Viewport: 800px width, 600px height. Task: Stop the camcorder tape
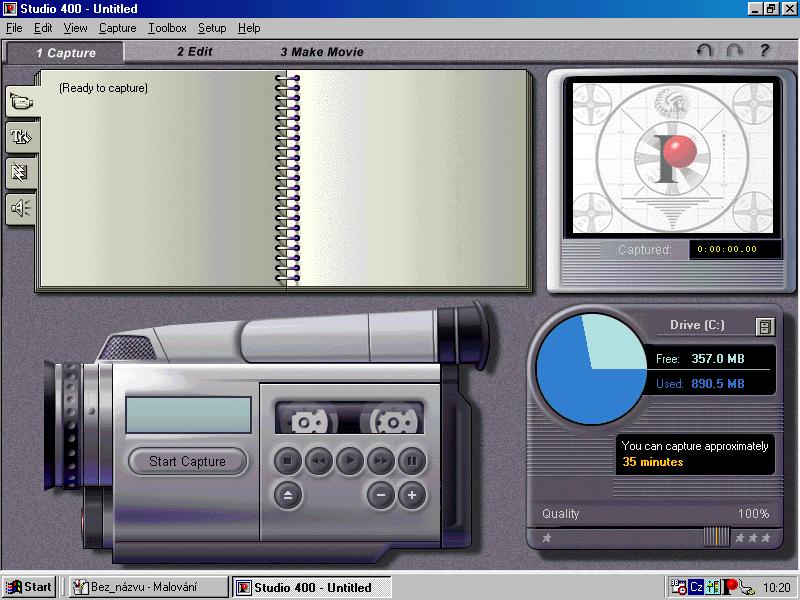click(x=288, y=461)
